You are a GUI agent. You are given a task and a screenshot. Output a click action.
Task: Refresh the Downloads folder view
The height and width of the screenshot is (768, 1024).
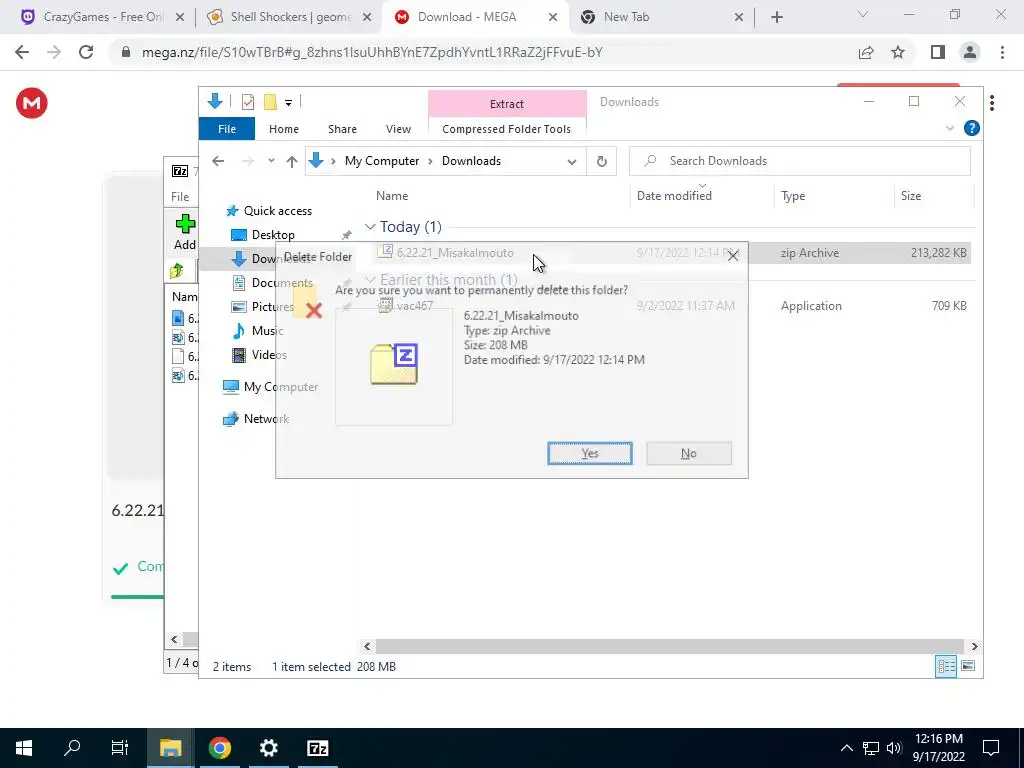(601, 161)
